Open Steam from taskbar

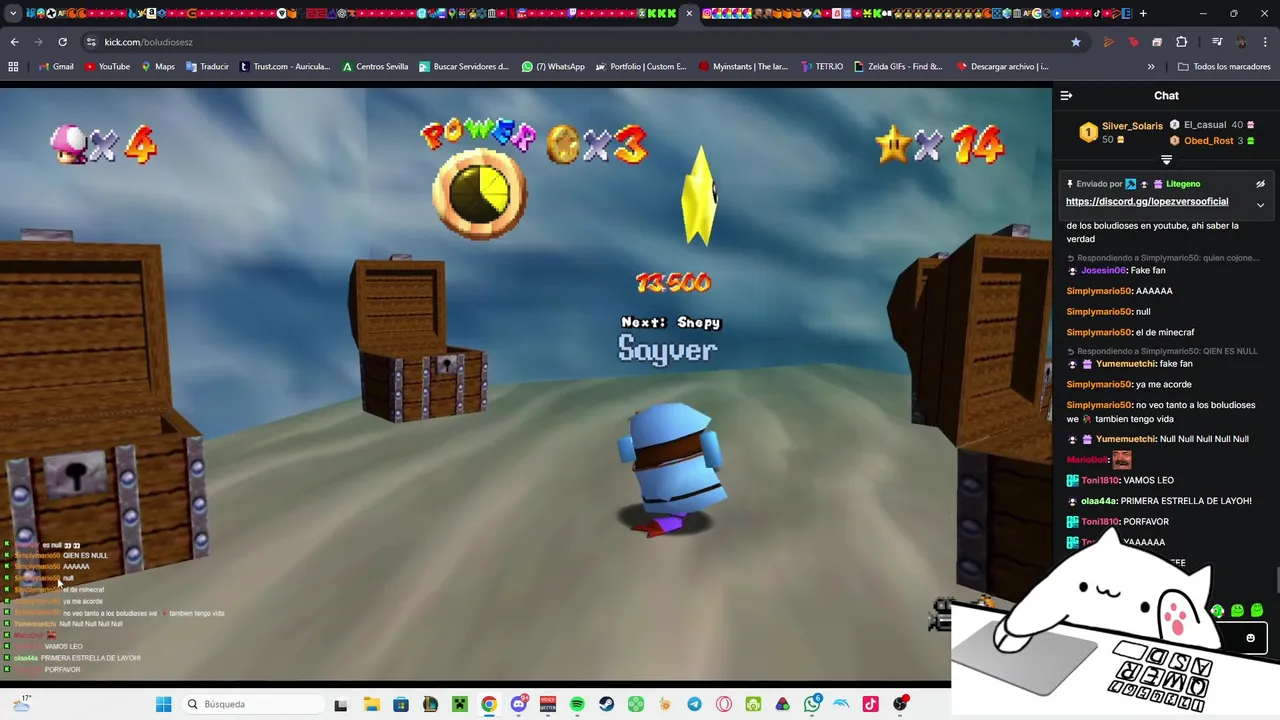(x=606, y=704)
